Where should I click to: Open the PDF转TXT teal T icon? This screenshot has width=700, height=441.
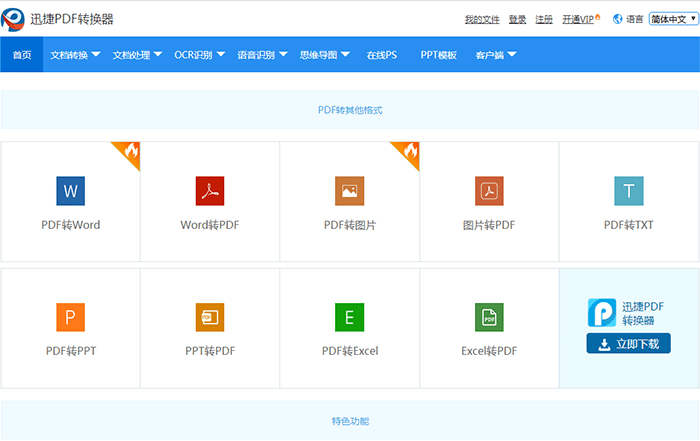629,191
